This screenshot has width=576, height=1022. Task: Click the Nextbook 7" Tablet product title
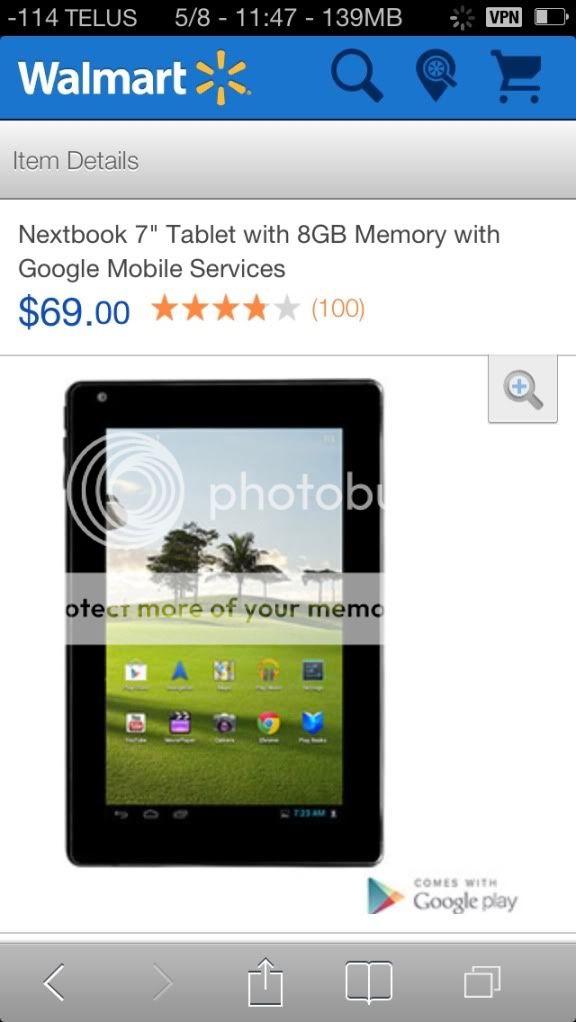point(259,251)
